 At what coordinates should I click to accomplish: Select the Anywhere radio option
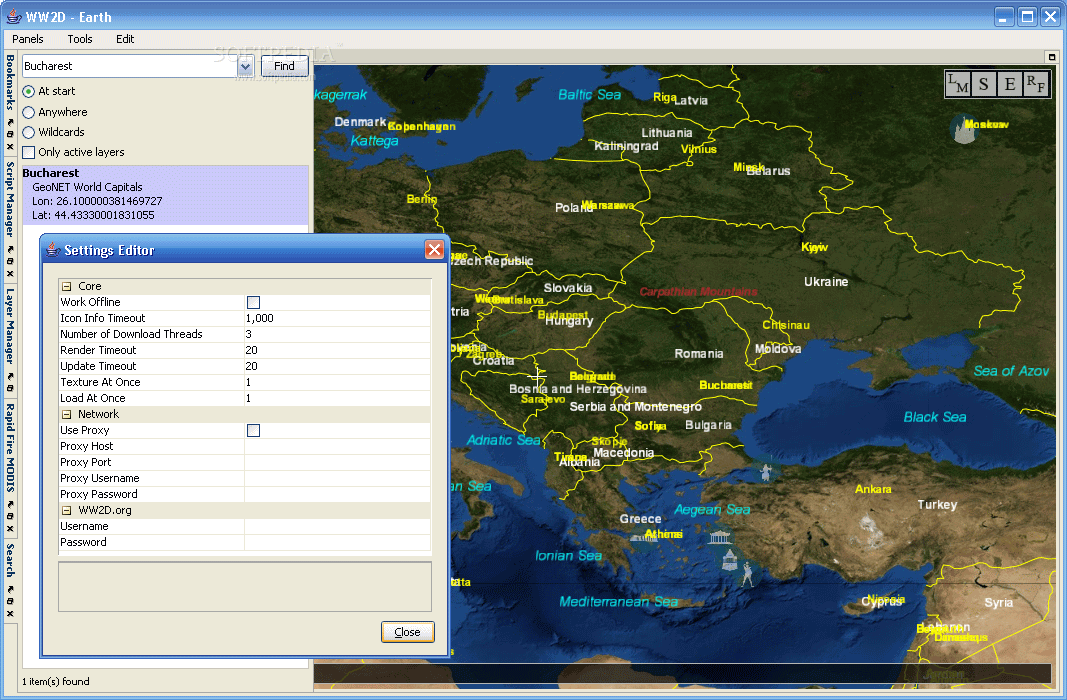(29, 112)
